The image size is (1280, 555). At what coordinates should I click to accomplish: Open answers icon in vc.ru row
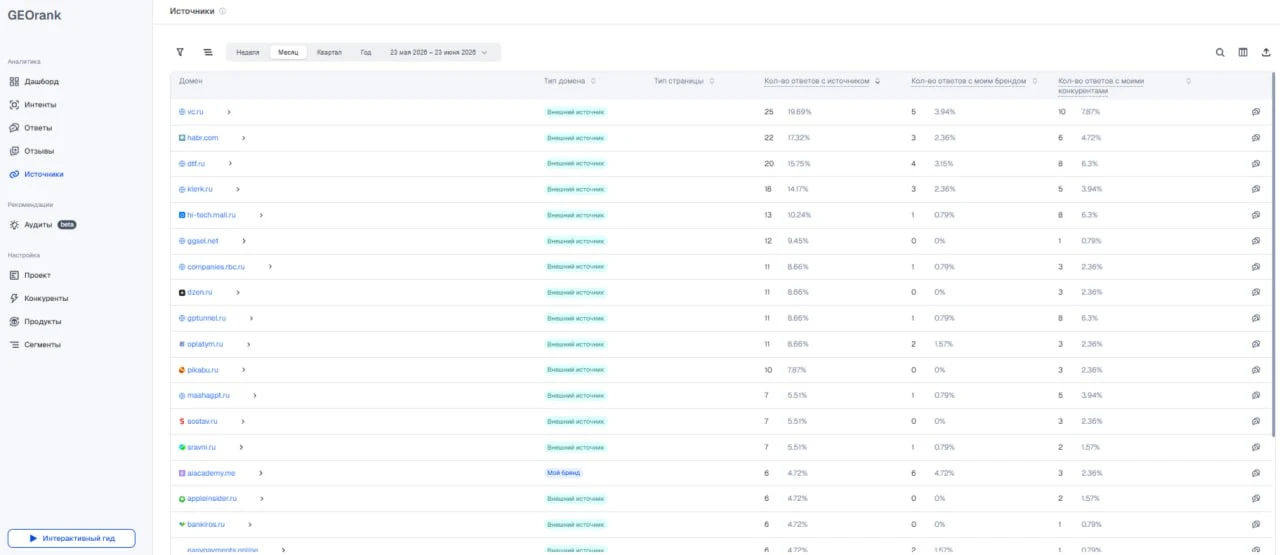click(x=1255, y=112)
